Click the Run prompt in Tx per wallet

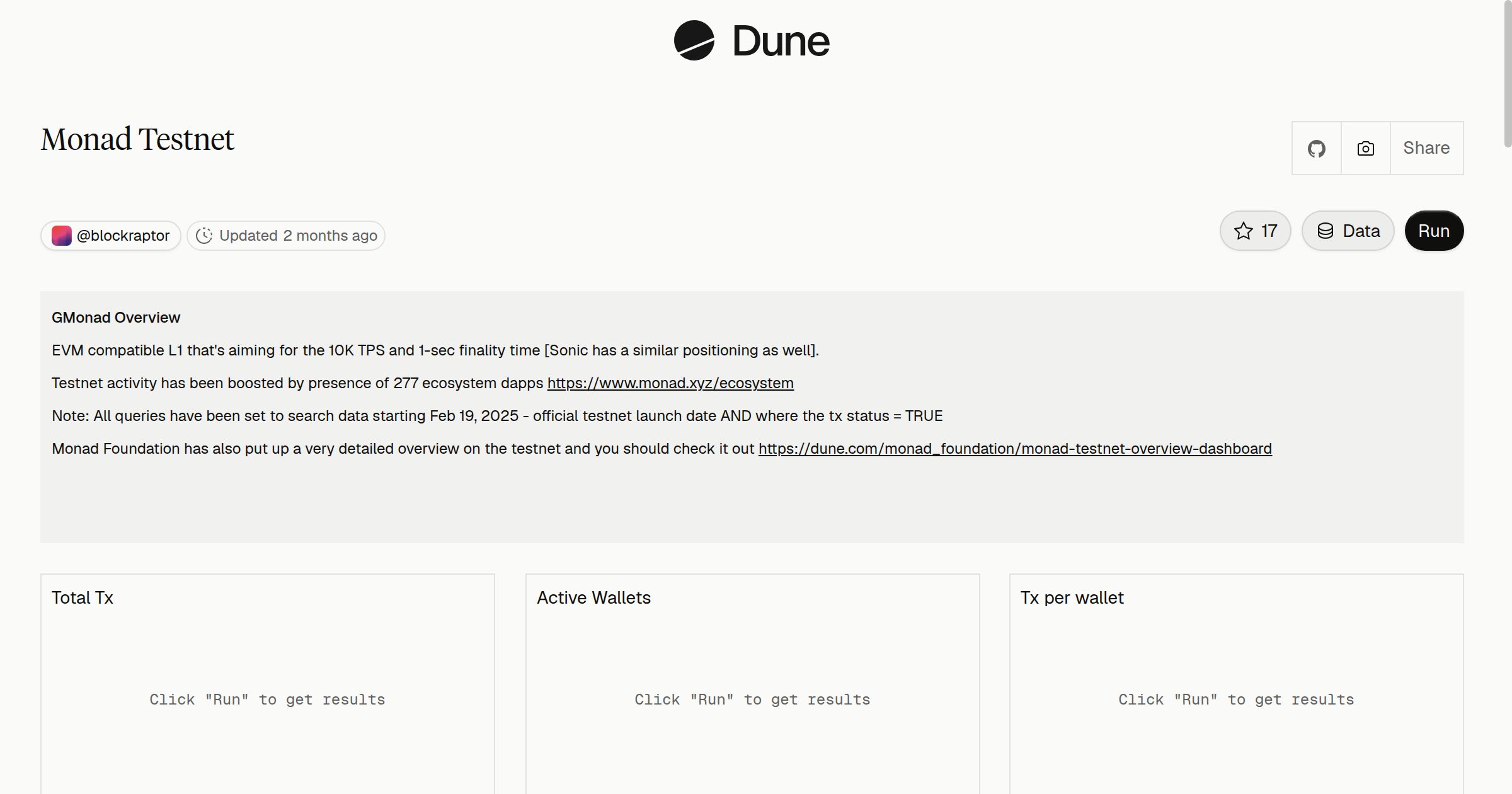tap(1236, 699)
